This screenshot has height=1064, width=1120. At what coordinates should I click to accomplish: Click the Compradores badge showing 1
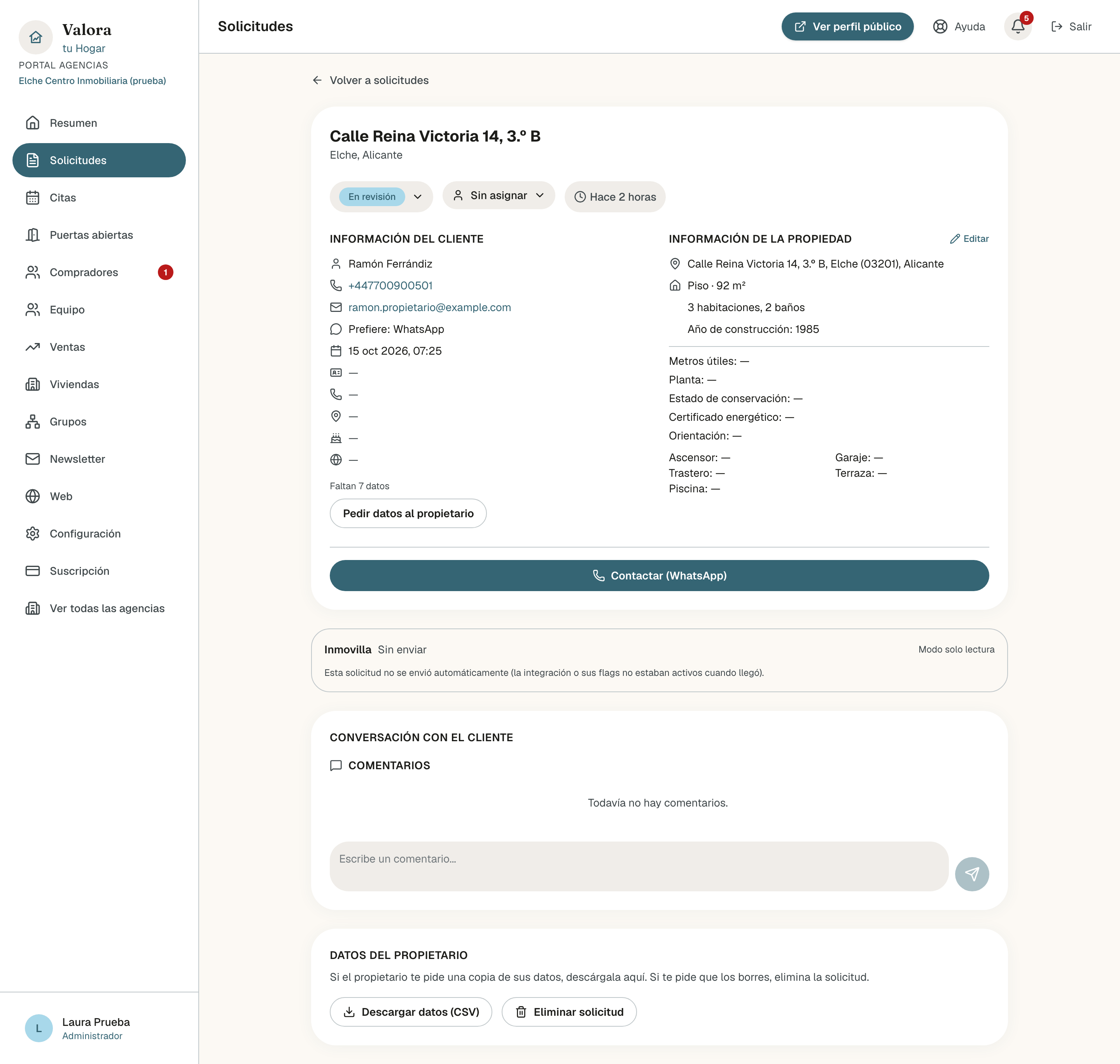[166, 272]
